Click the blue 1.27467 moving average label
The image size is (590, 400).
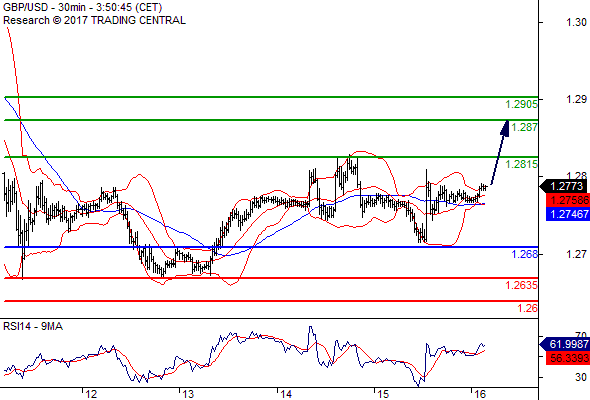click(568, 214)
